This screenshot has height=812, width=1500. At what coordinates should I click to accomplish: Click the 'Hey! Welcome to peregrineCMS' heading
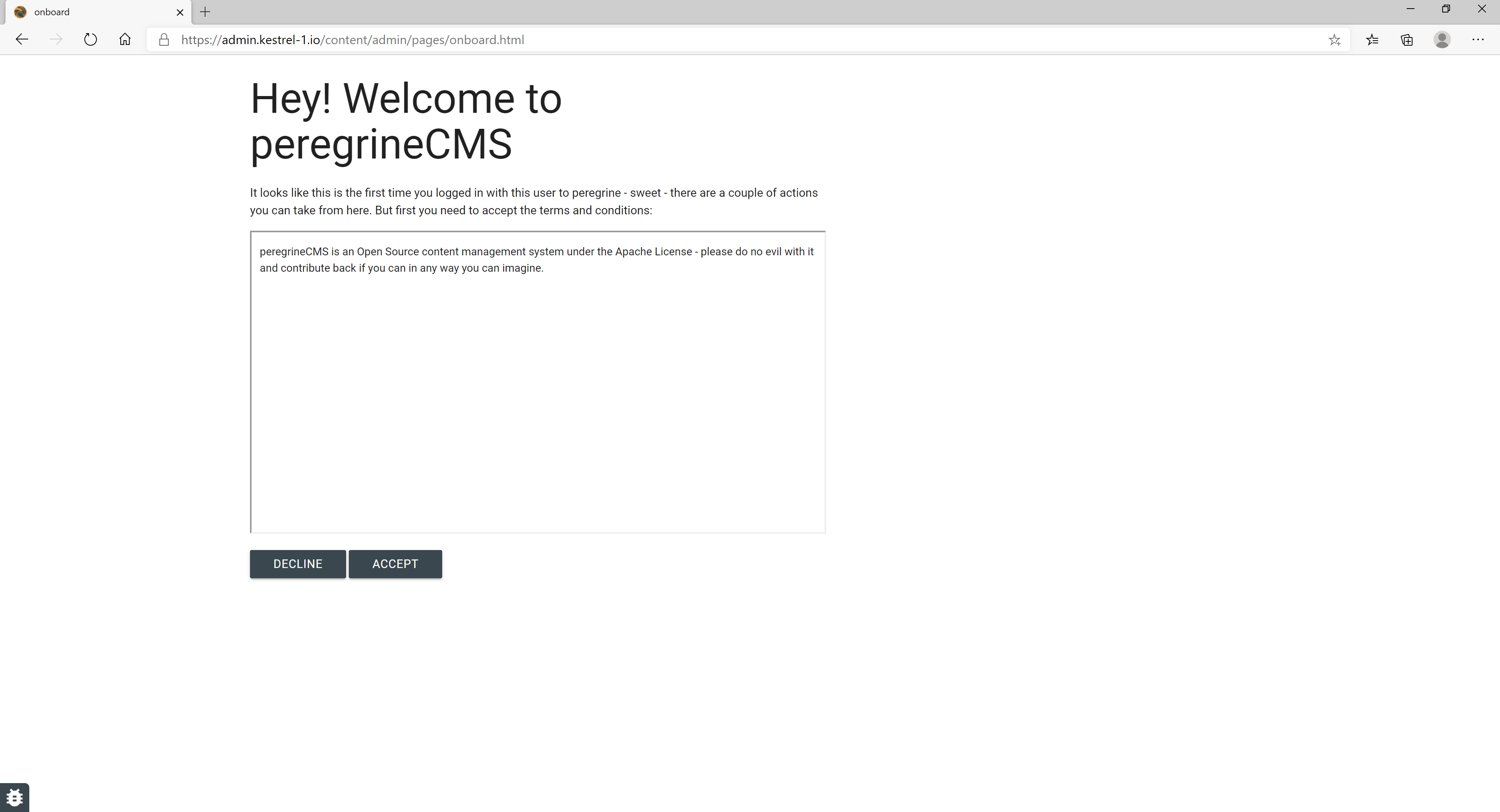406,121
